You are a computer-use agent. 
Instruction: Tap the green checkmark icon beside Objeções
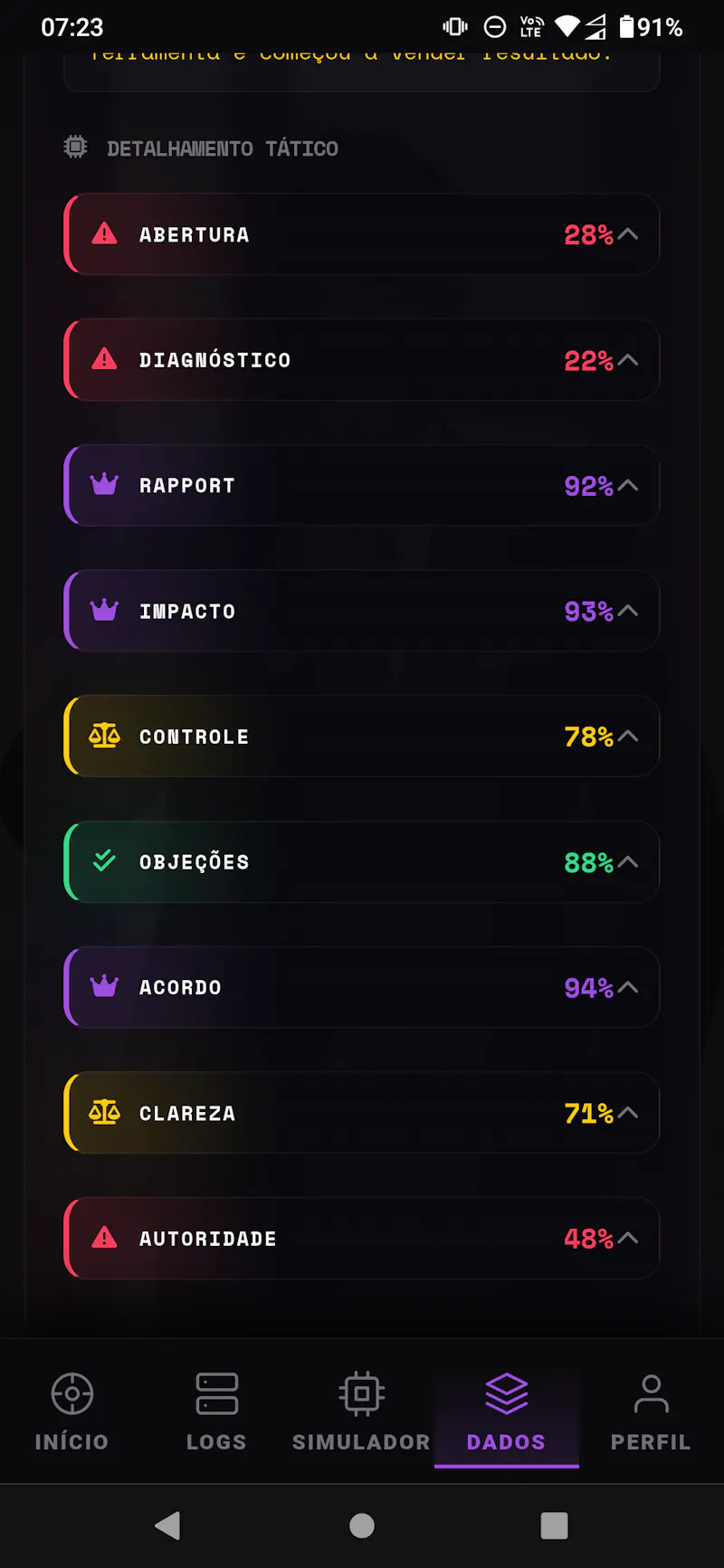point(105,860)
